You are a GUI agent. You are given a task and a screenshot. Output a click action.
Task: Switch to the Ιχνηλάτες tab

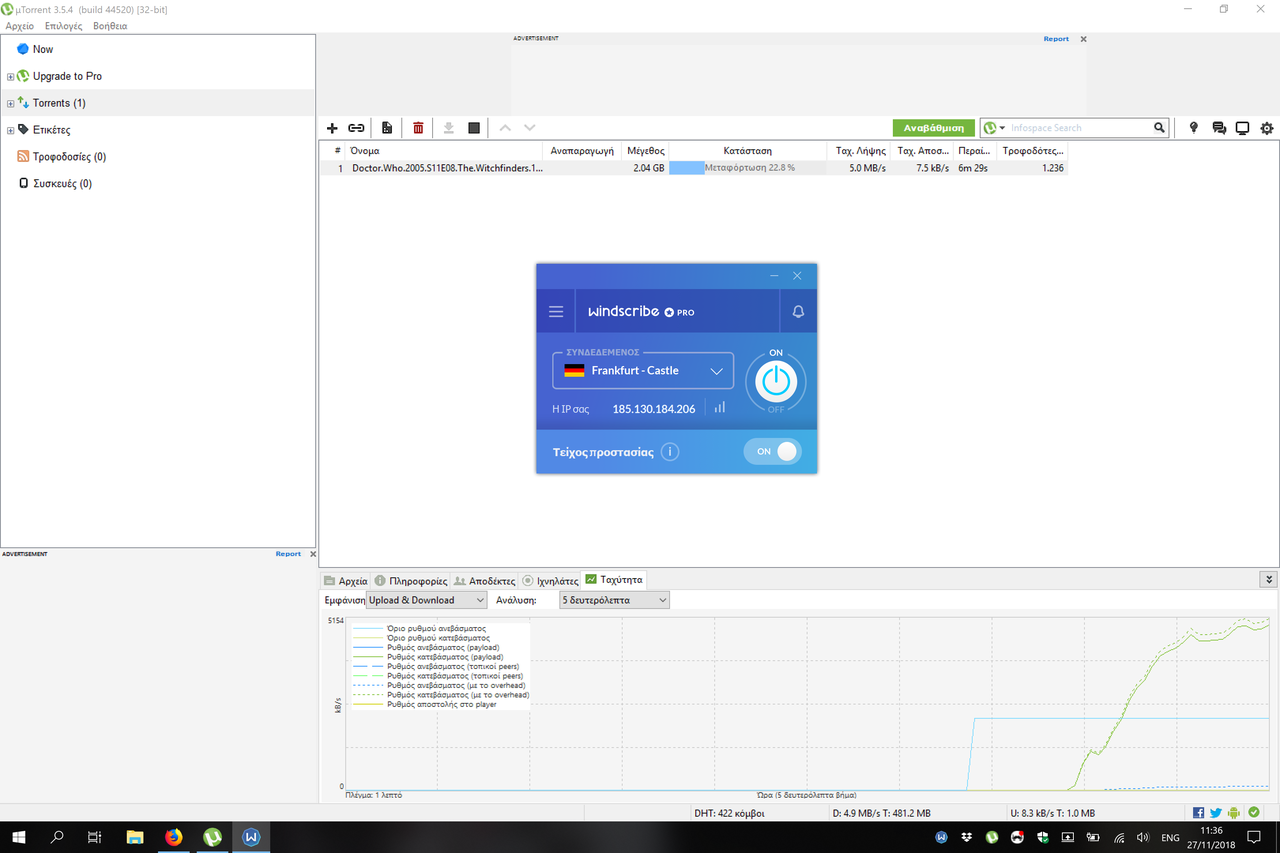click(x=551, y=580)
